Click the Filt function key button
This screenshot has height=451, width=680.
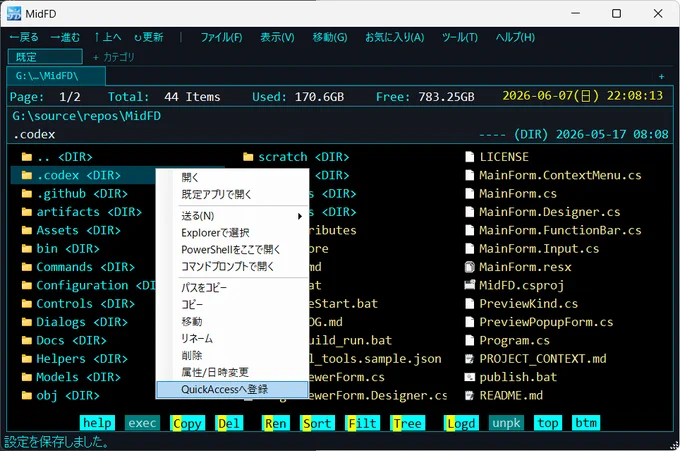click(x=363, y=423)
